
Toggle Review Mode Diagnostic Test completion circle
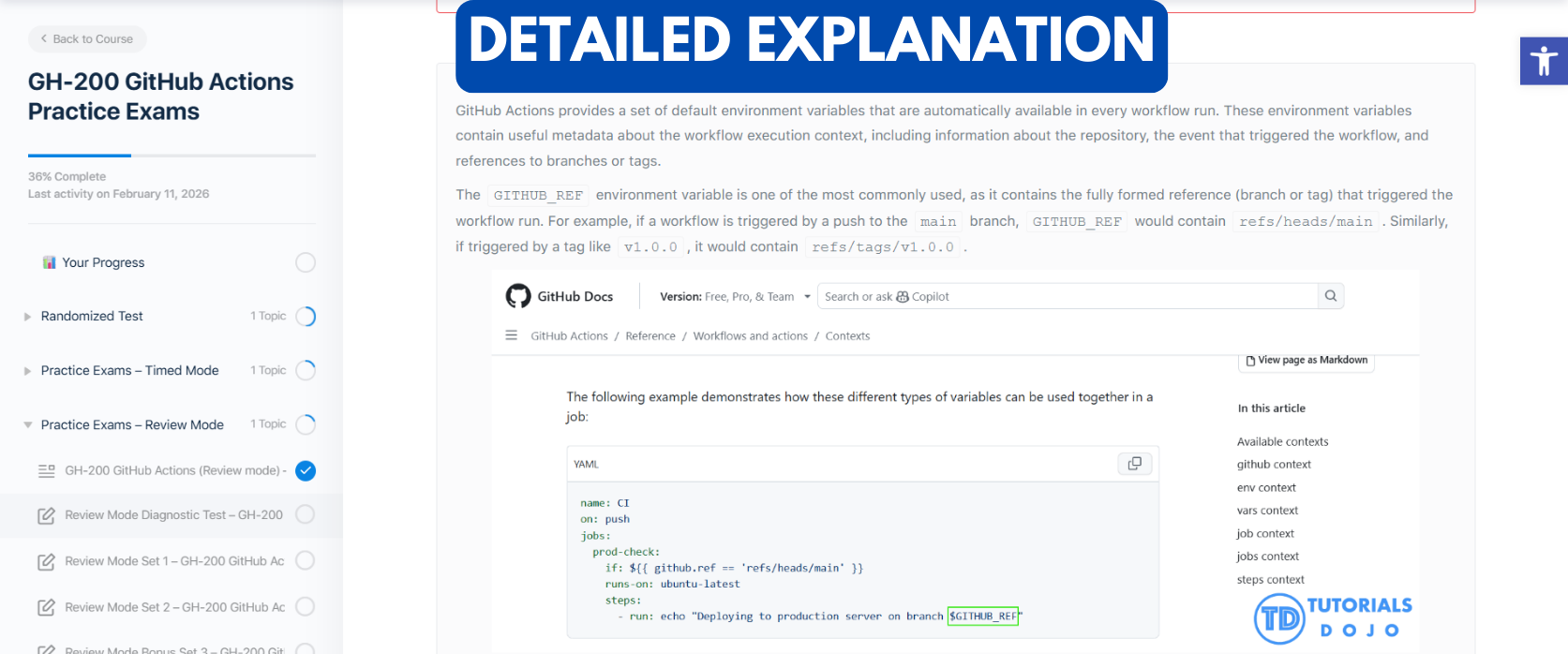(306, 514)
